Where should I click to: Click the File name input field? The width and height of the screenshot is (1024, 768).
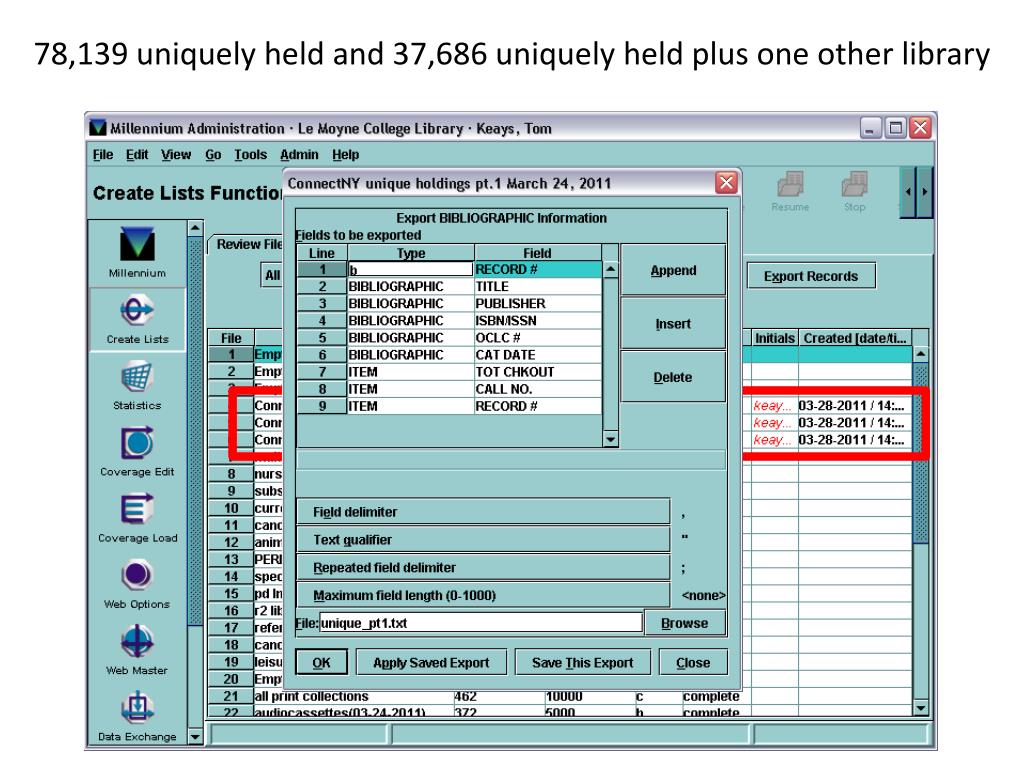[481, 623]
